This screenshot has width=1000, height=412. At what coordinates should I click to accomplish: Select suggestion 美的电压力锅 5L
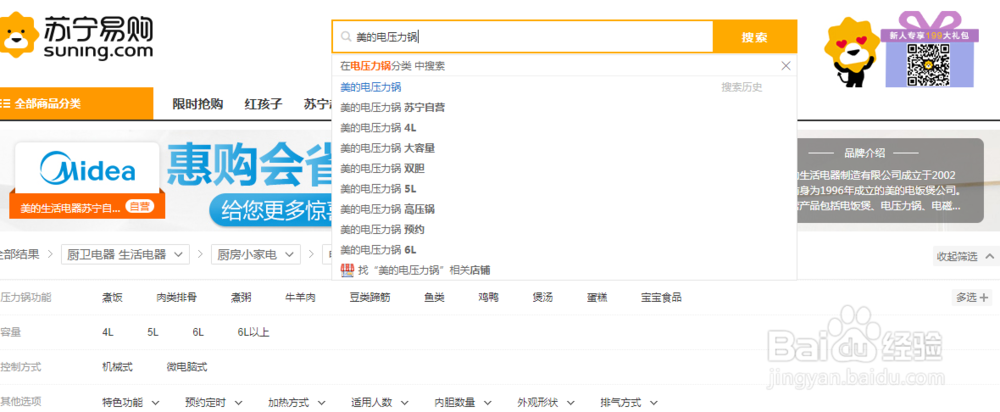click(378, 189)
